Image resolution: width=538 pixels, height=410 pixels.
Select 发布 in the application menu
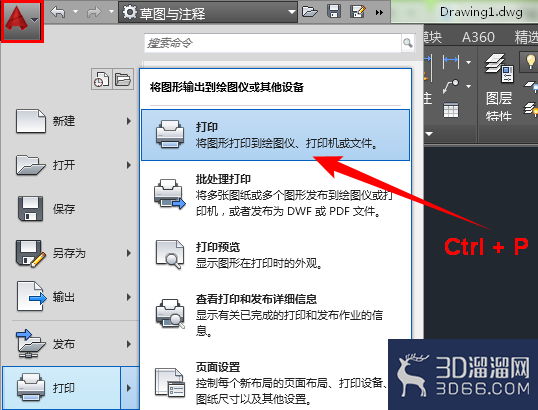[70, 344]
